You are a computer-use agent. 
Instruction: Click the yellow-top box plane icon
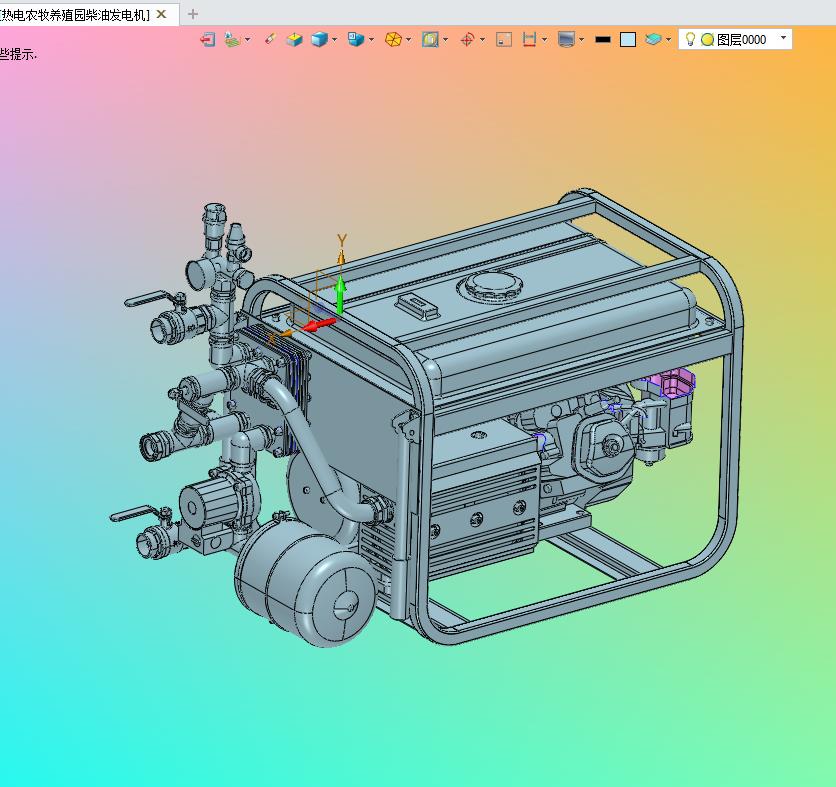(x=294, y=39)
